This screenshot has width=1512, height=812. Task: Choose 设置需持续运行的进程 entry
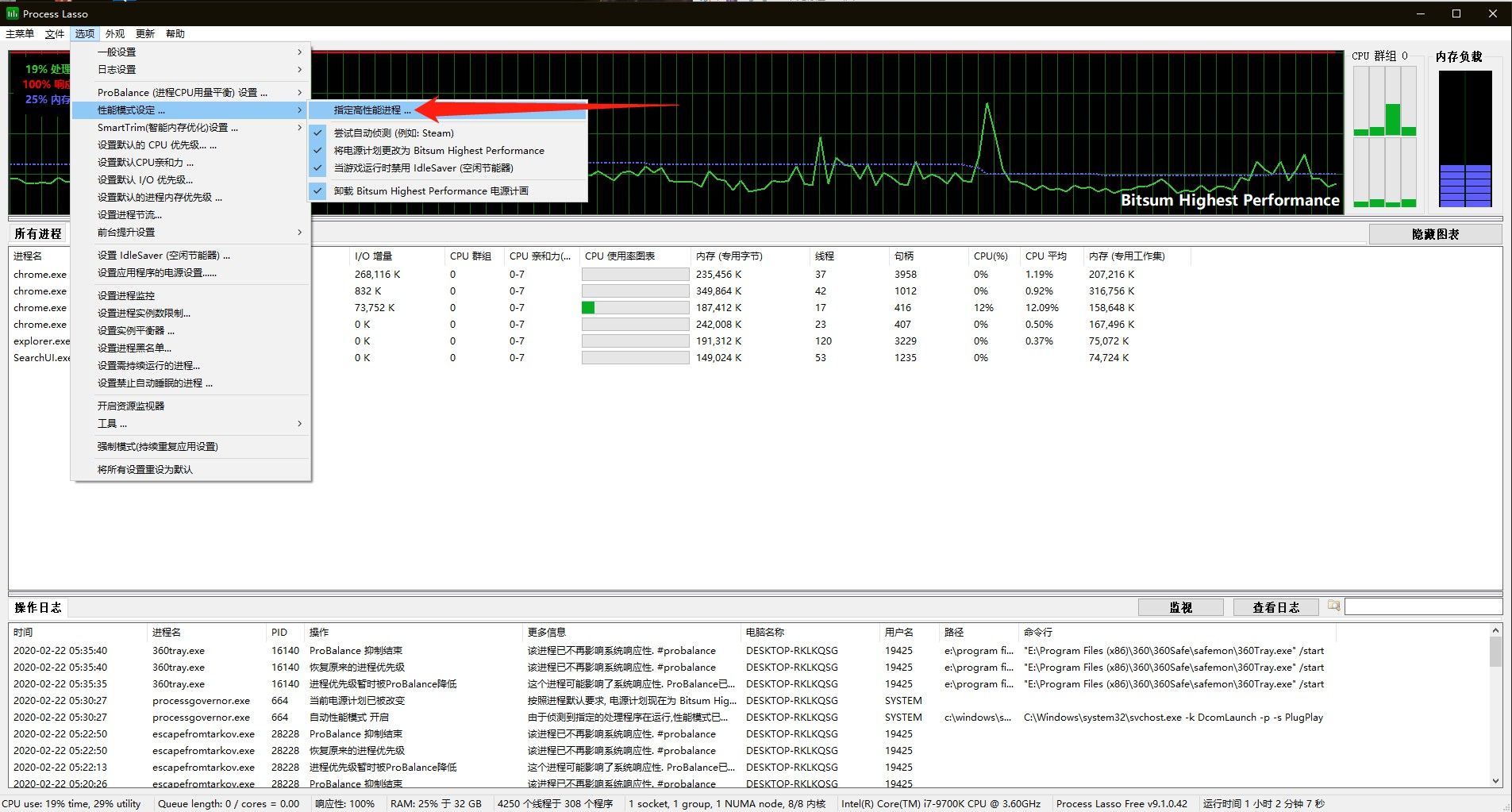tap(190, 366)
